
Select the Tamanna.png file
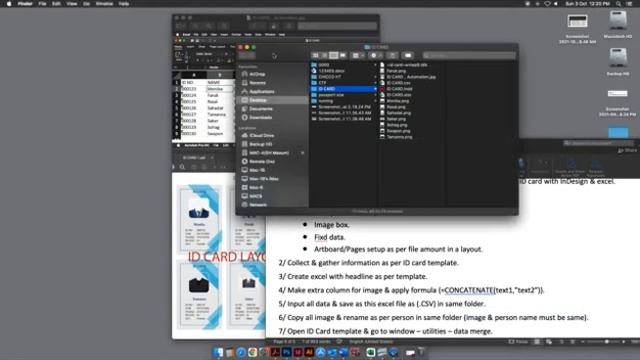pyautogui.click(x=399, y=137)
